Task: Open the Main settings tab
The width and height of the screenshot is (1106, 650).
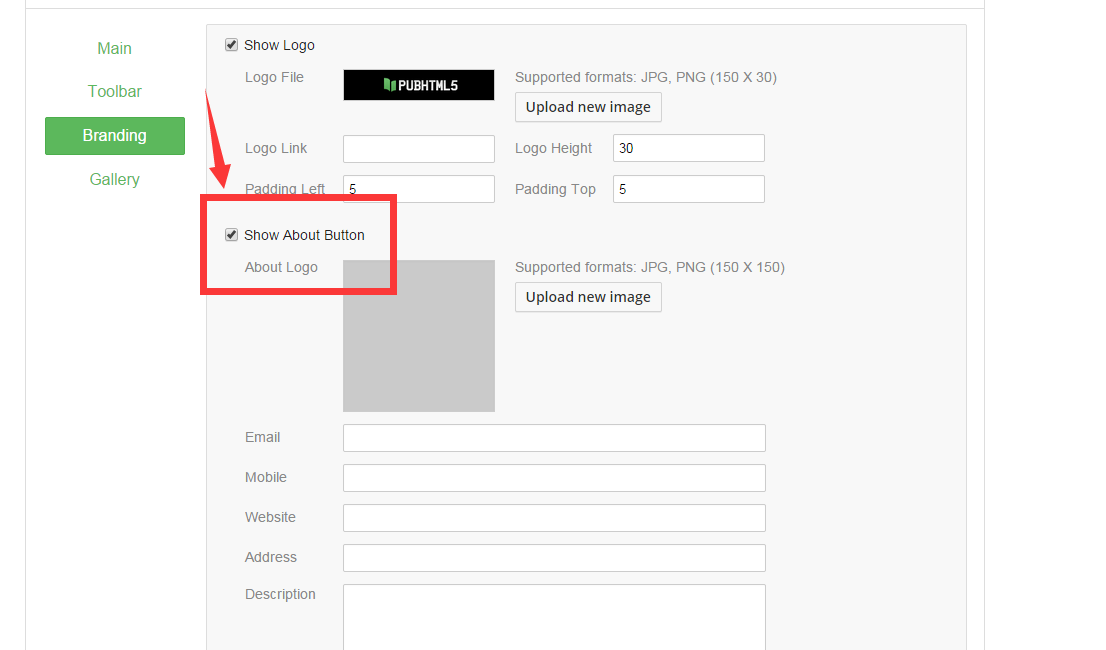Action: (114, 49)
